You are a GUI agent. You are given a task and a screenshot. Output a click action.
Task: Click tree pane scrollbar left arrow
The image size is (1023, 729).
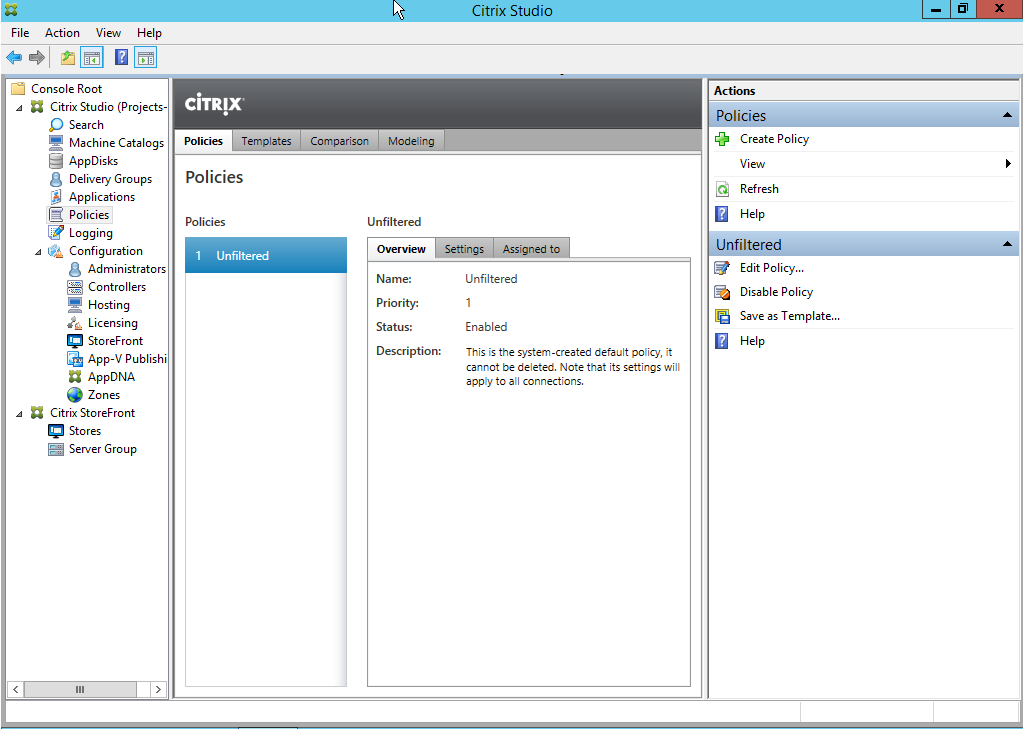pos(15,689)
